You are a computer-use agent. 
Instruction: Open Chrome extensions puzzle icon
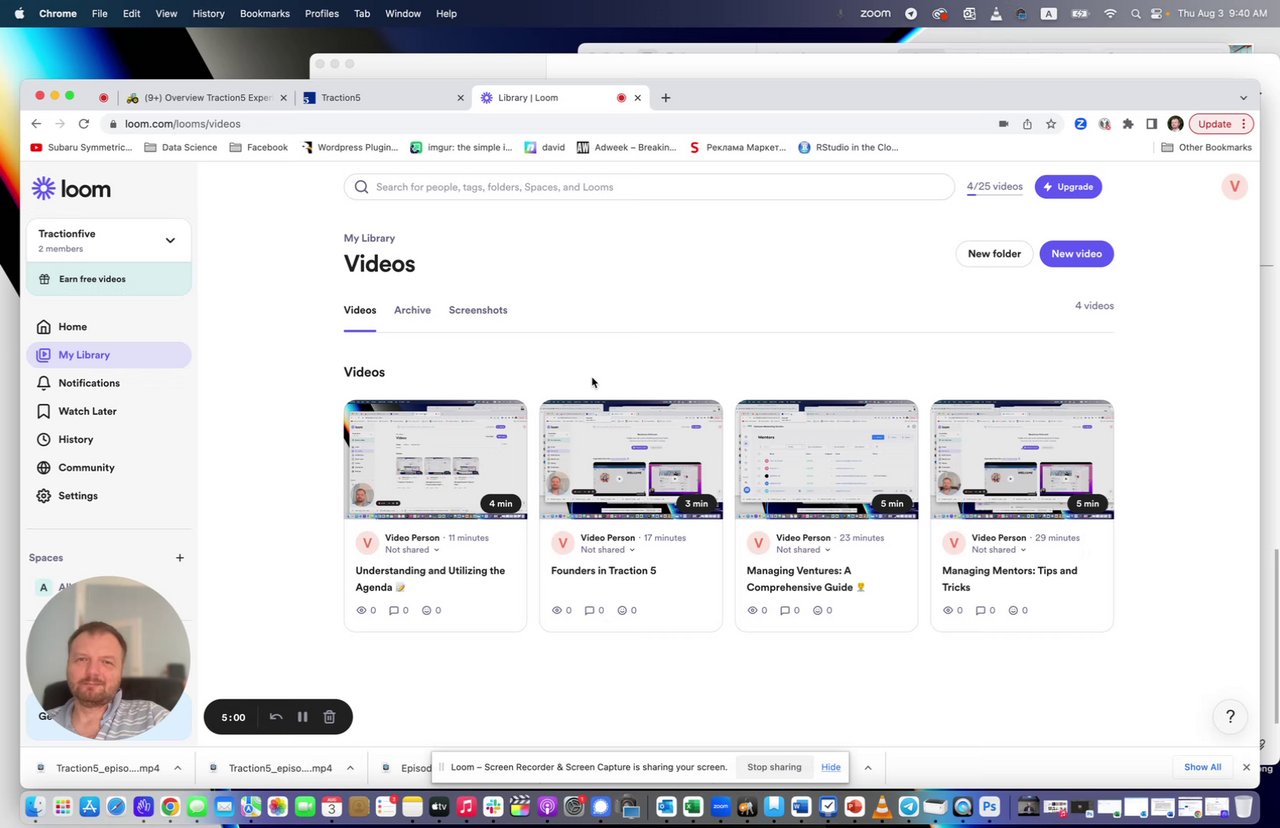(1128, 124)
